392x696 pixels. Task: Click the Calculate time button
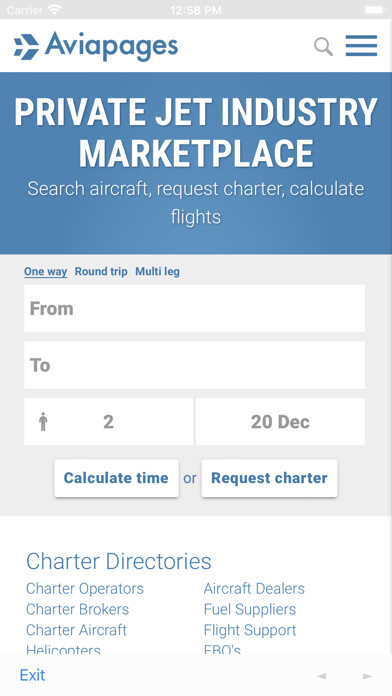pos(116,478)
